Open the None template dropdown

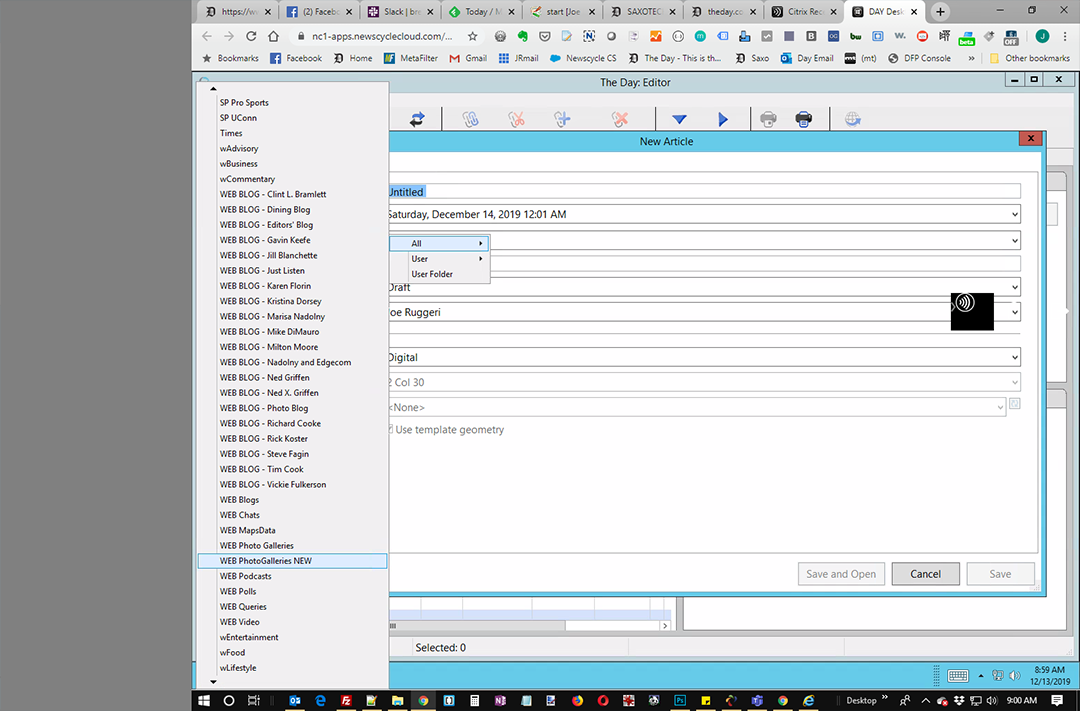(x=1000, y=407)
